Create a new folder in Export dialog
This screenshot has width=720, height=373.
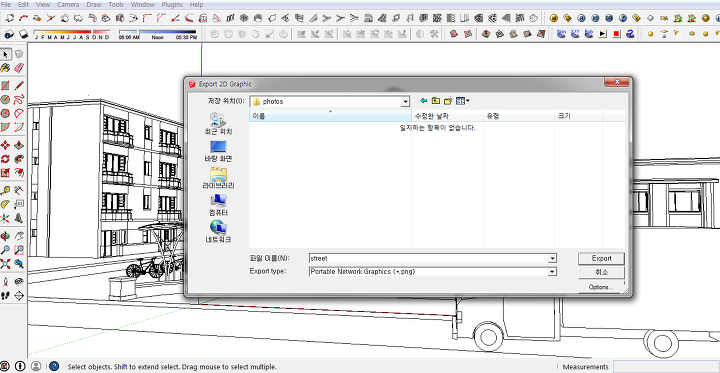coord(448,101)
